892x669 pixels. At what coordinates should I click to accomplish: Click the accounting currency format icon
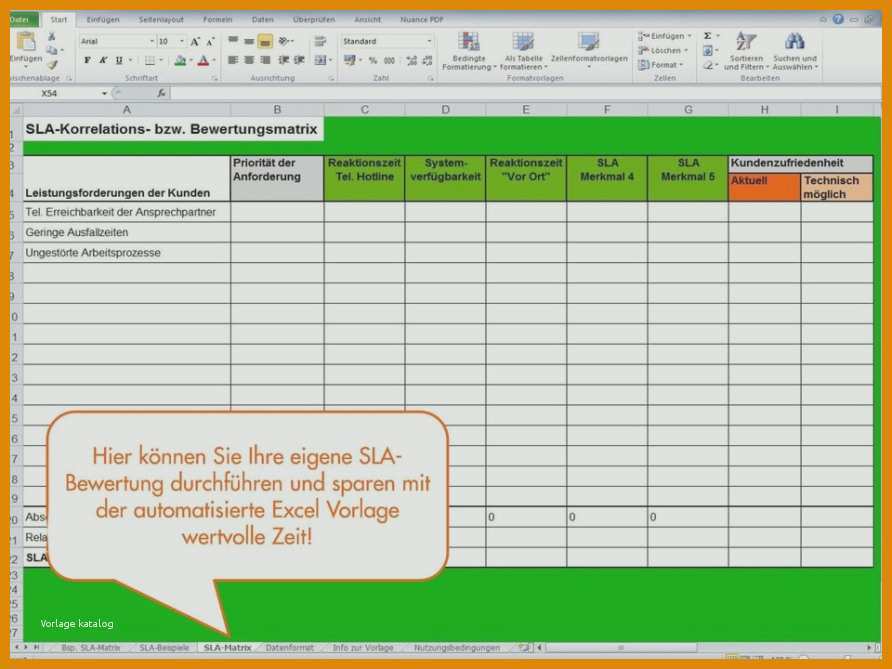point(349,60)
